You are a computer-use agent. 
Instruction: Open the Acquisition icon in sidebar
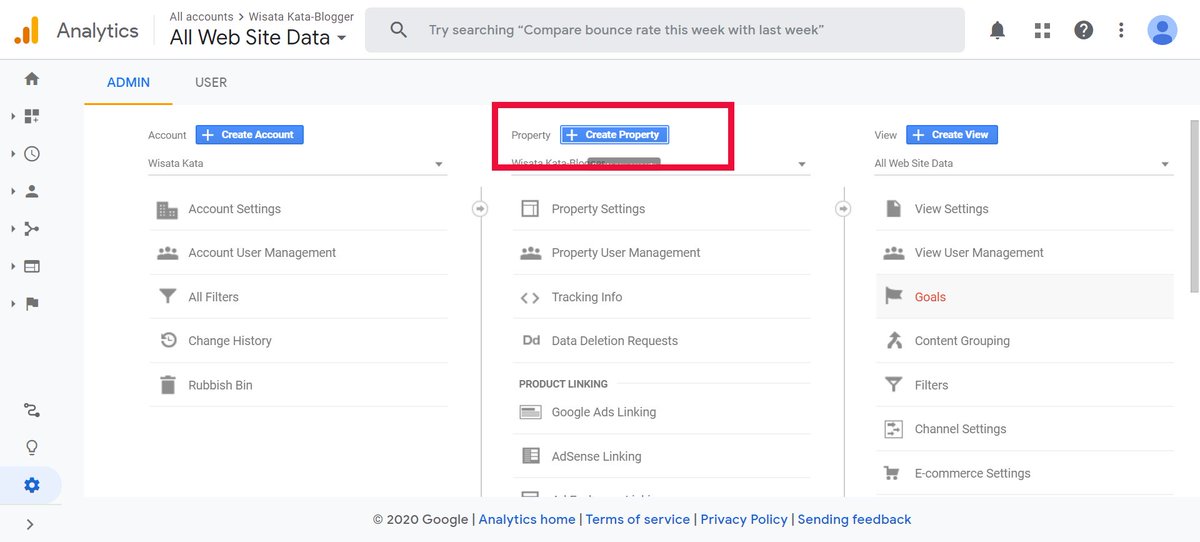[32, 229]
